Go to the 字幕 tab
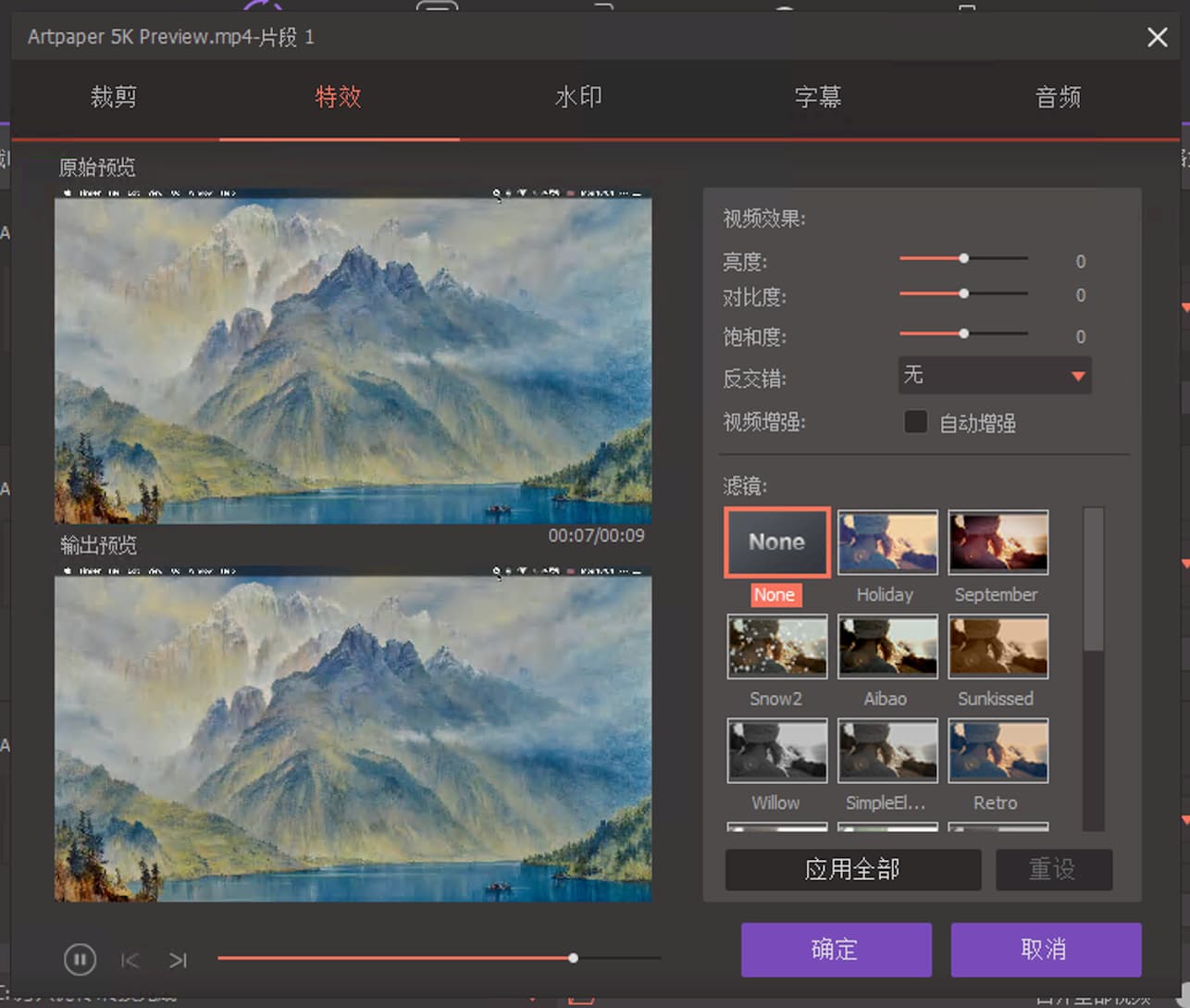This screenshot has width=1190, height=1008. (x=818, y=97)
